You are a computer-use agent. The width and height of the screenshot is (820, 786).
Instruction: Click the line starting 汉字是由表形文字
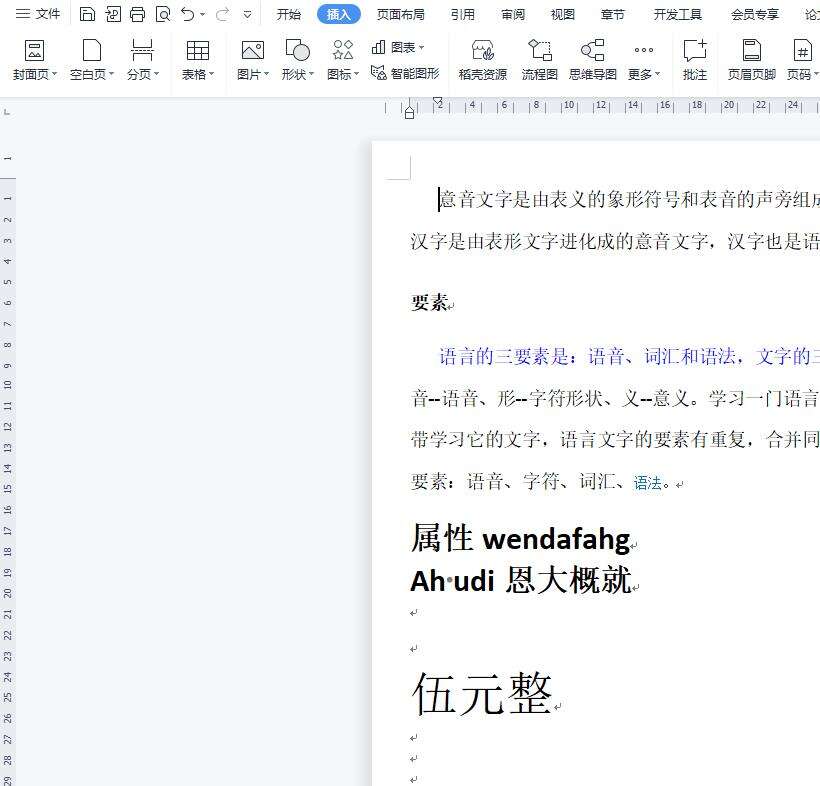pos(615,241)
